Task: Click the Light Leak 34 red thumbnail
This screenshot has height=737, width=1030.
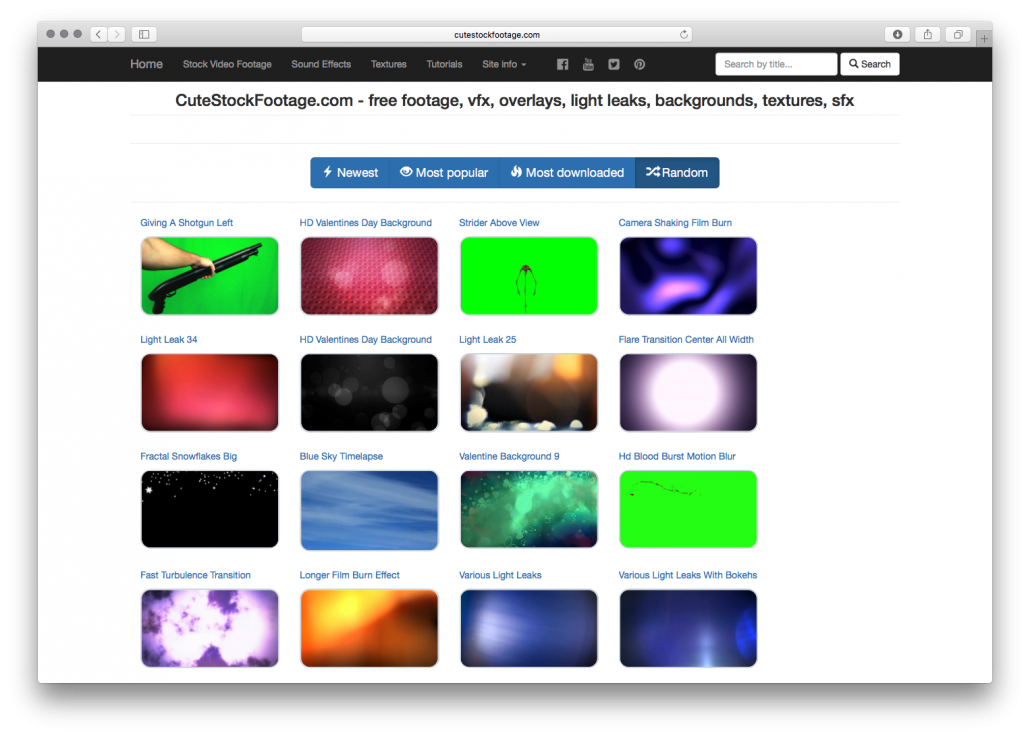Action: click(x=210, y=393)
